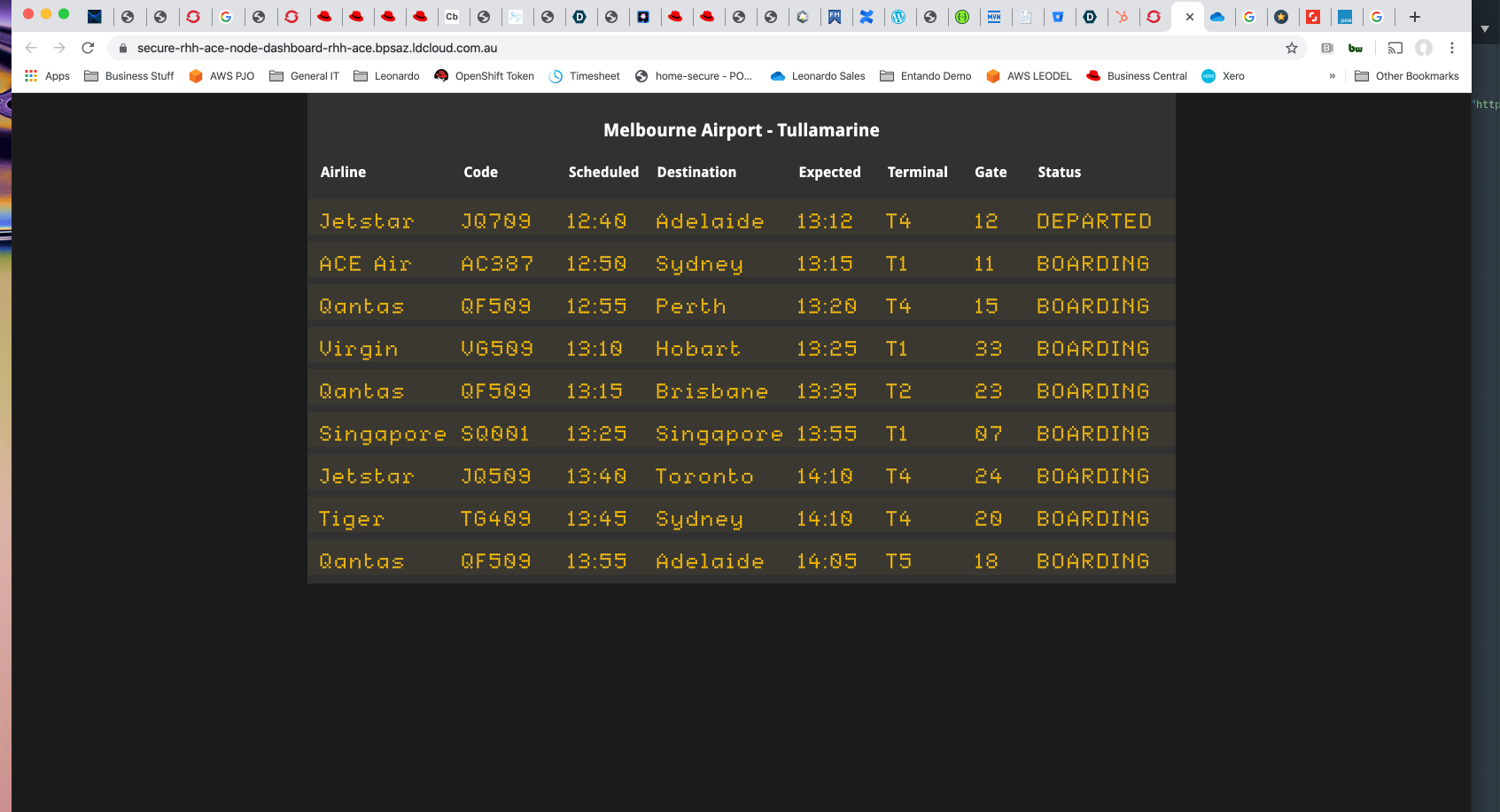Expand the General IT bookmark folder
1500x812 pixels.
click(304, 76)
